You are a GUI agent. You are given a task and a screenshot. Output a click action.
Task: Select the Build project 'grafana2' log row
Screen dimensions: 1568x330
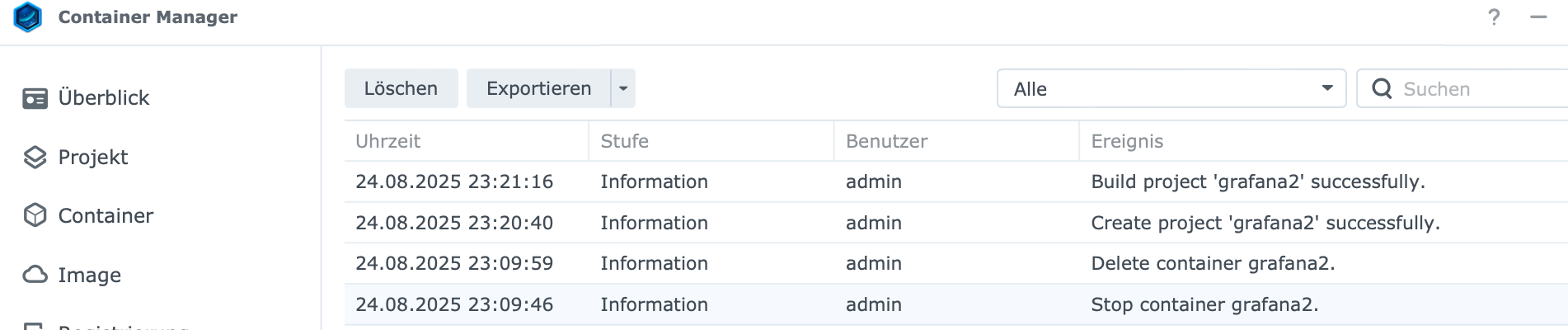pos(956,181)
